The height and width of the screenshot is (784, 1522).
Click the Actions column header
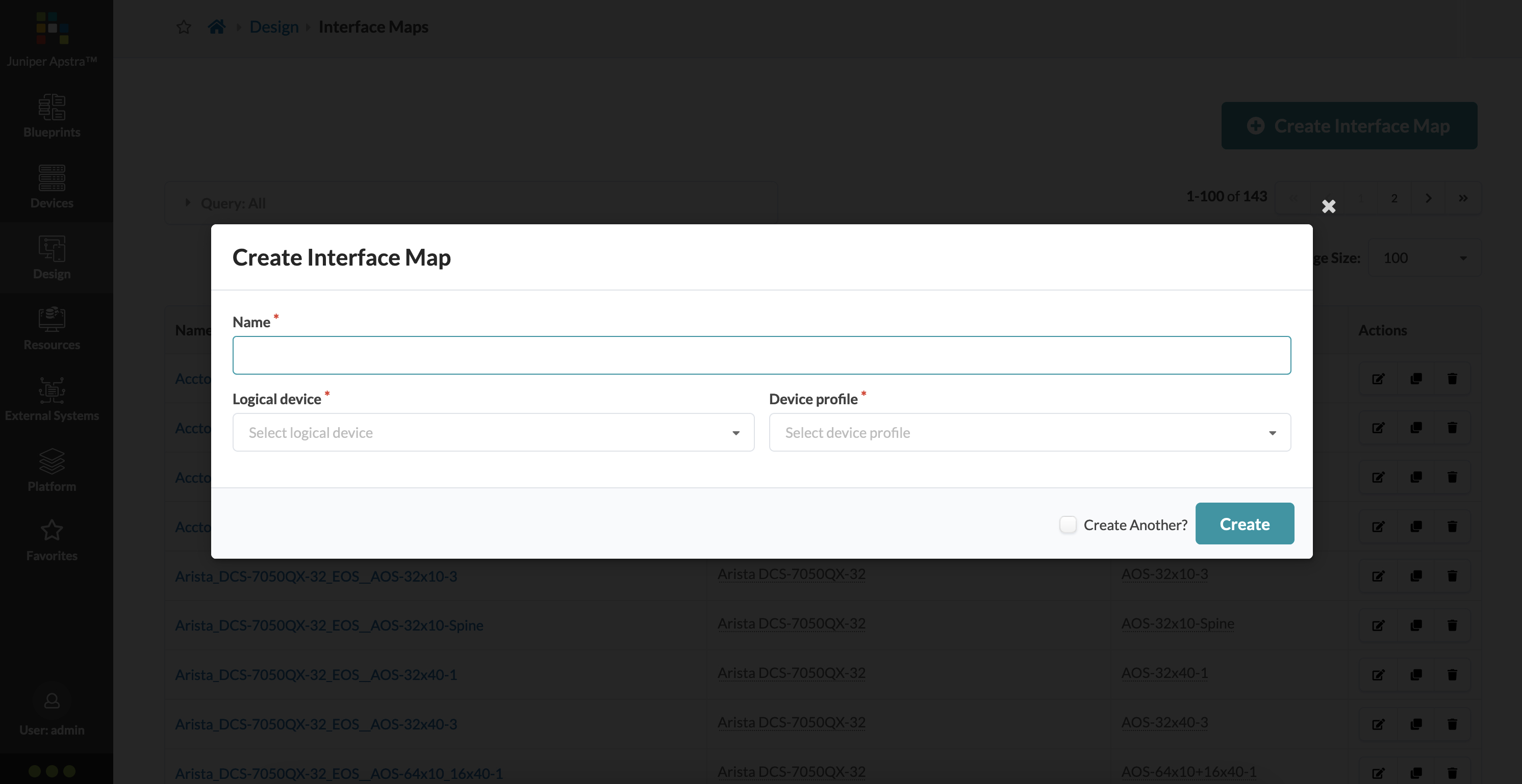[x=1383, y=330]
